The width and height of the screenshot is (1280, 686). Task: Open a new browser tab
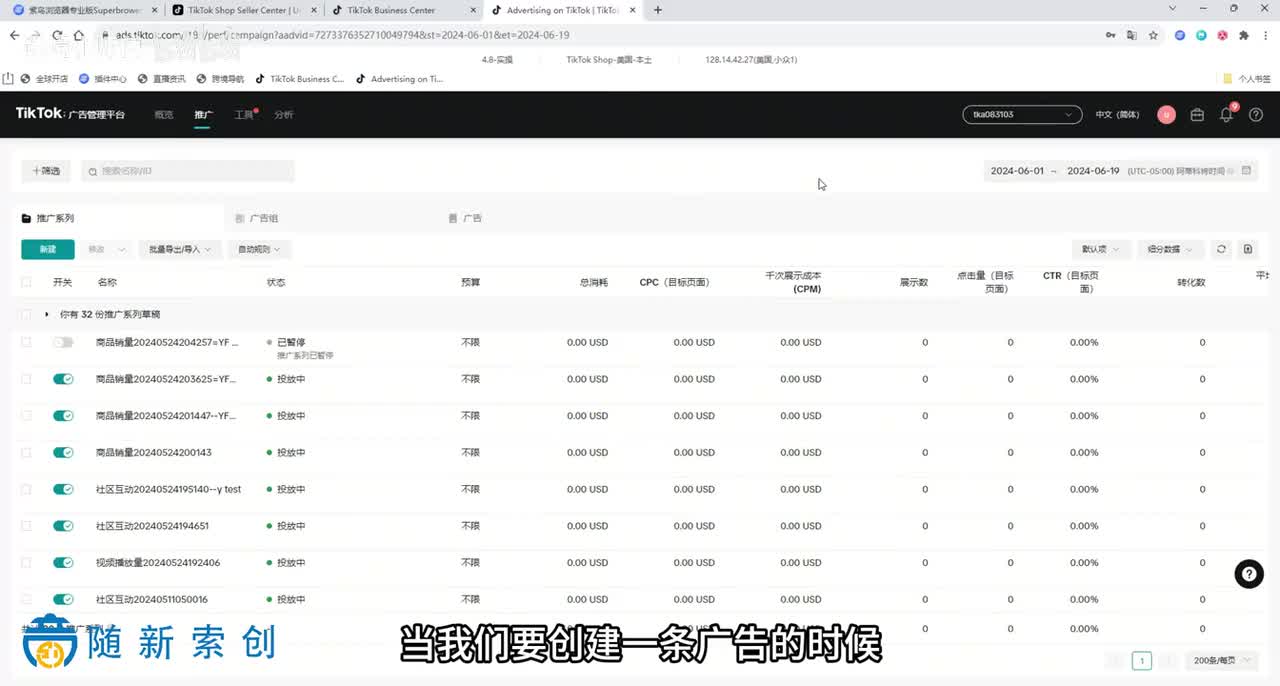(657, 10)
